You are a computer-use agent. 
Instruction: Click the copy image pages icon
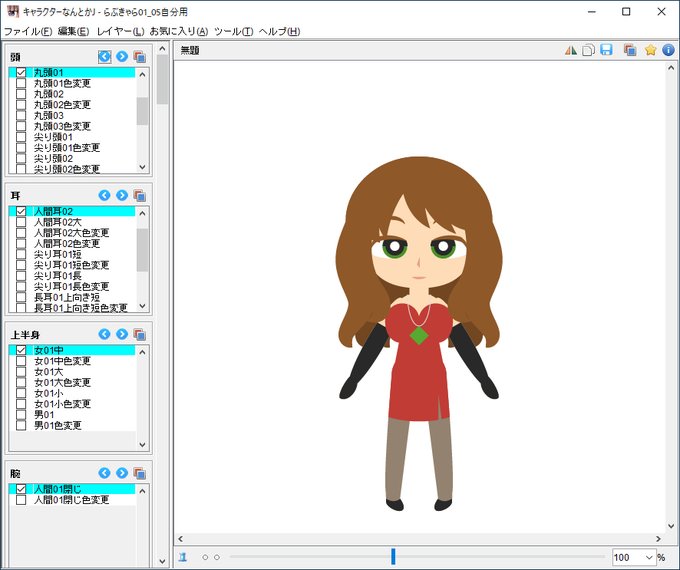[588, 50]
